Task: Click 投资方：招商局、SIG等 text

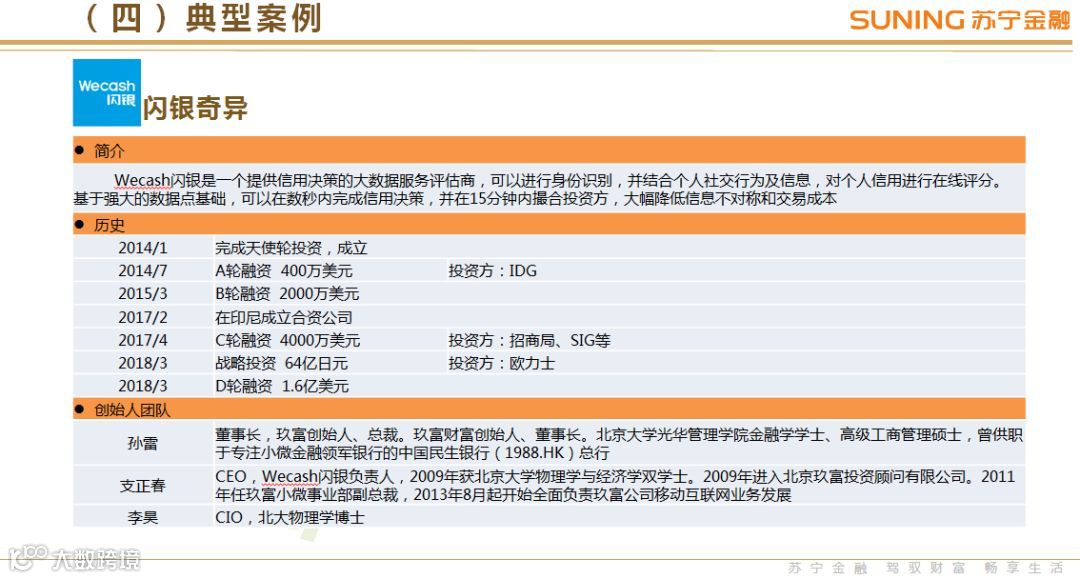Action: [530, 340]
